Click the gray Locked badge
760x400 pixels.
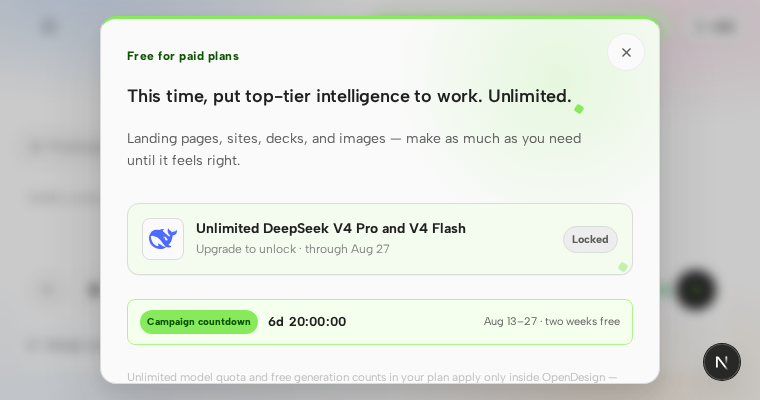[590, 240]
